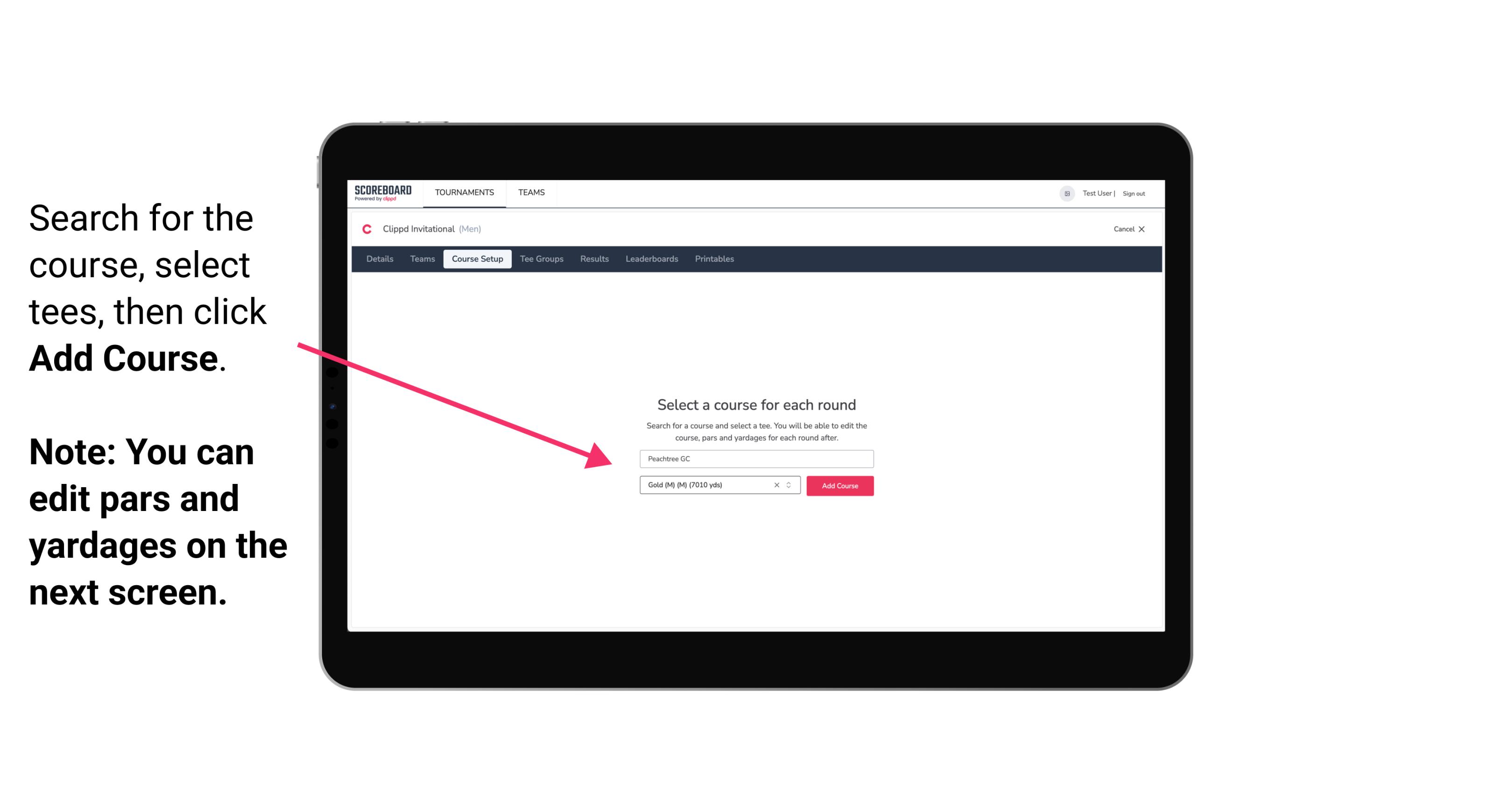Viewport: 1510px width, 812px height.
Task: Switch to the Details tab
Action: pyautogui.click(x=379, y=259)
